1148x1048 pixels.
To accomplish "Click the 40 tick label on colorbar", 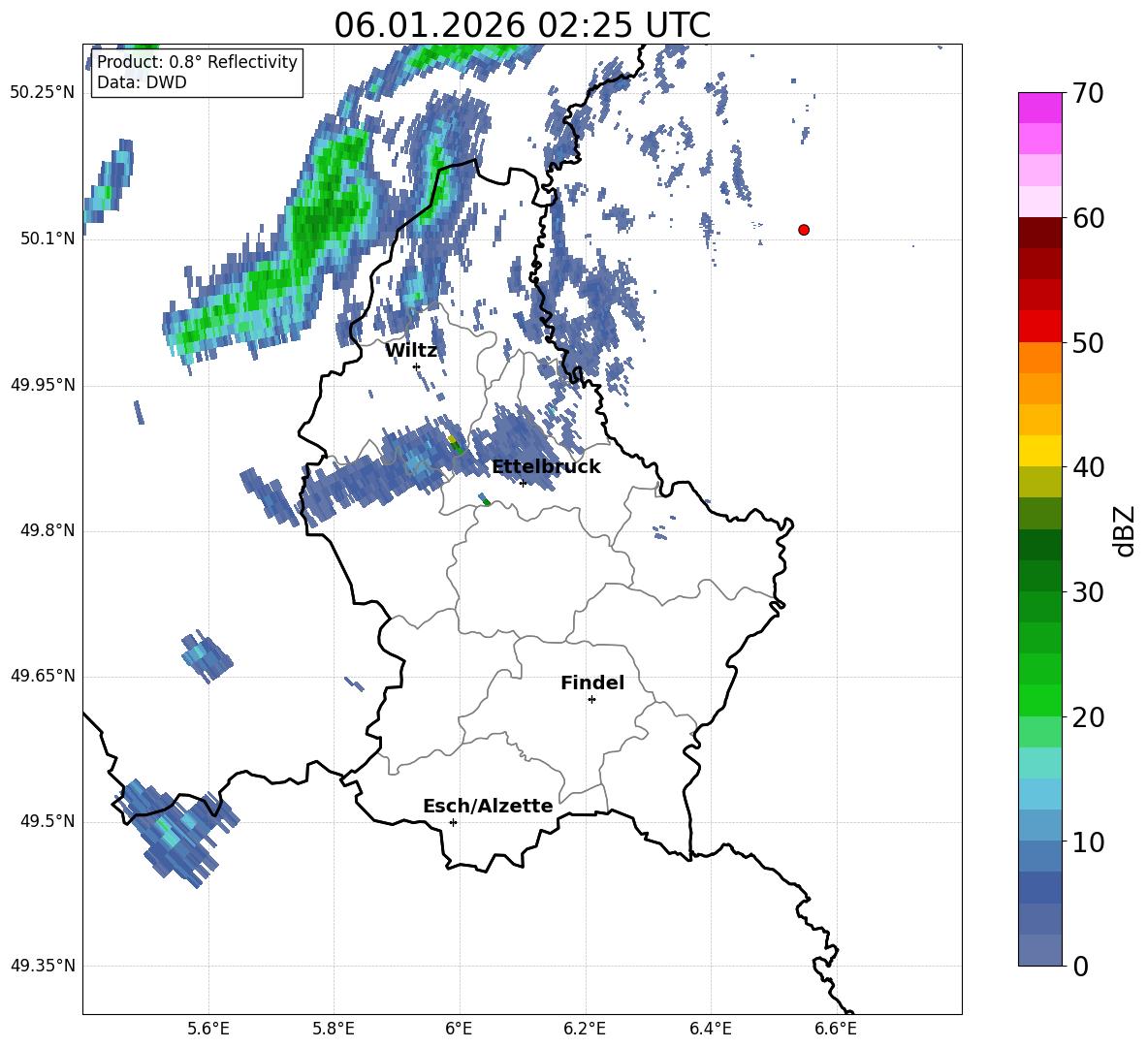I will 1088,467.
